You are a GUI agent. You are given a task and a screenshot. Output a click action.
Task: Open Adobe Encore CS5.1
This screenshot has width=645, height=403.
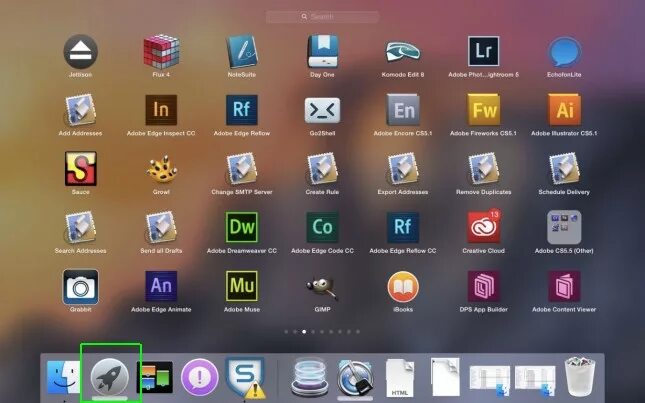(403, 110)
